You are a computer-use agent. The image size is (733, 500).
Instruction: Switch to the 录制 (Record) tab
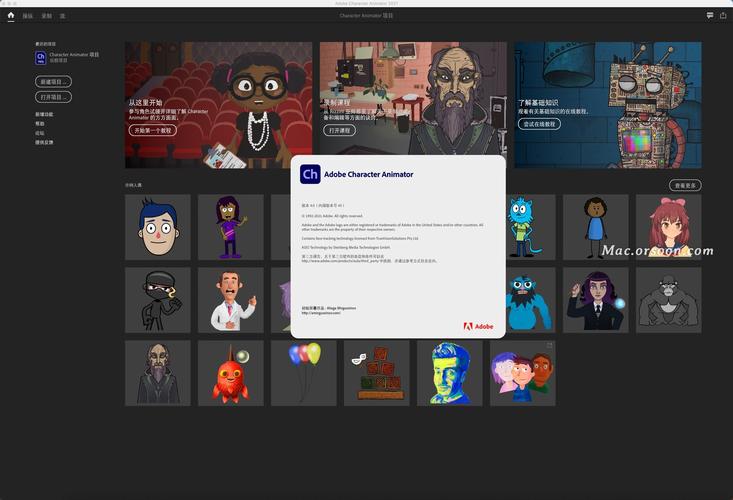pos(46,16)
